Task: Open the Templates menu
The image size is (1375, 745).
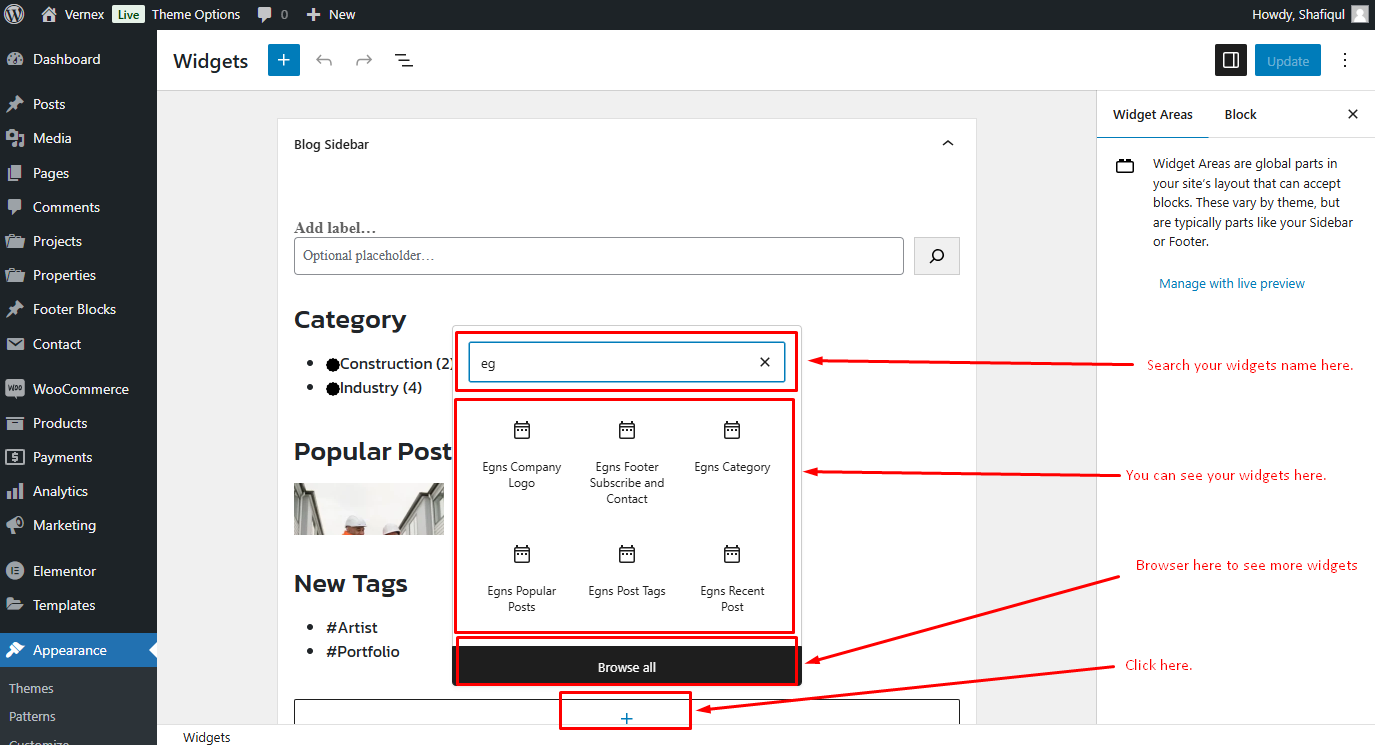Action: 64,605
